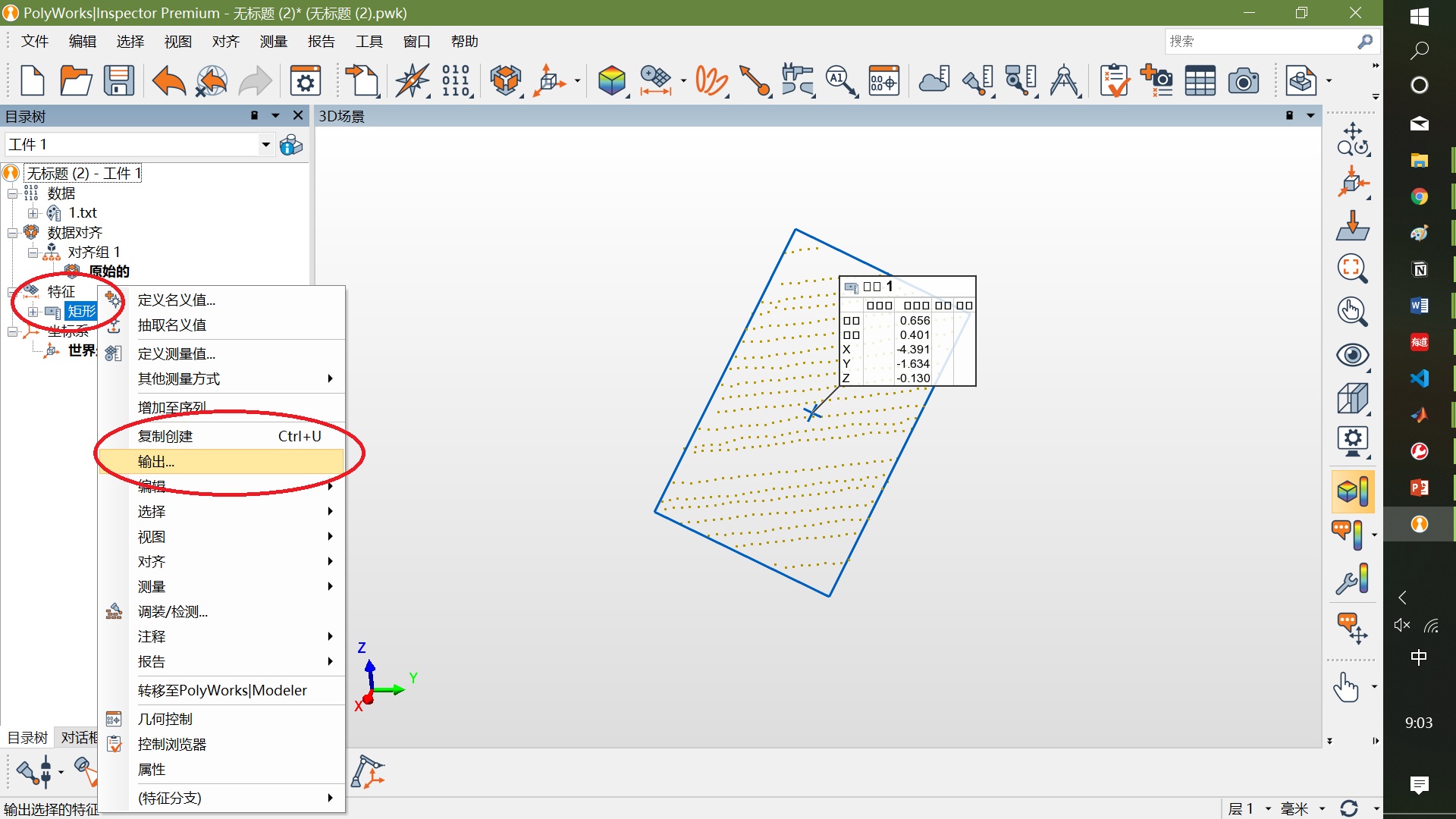This screenshot has height=819, width=1456.
Task: Click the 搜索 search field
Action: 1259,41
